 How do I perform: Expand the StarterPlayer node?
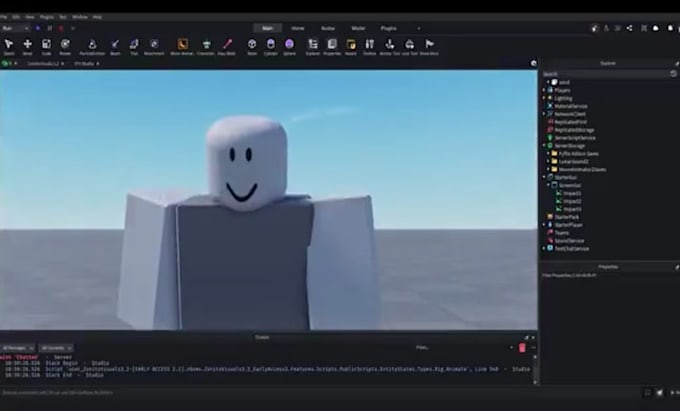544,225
